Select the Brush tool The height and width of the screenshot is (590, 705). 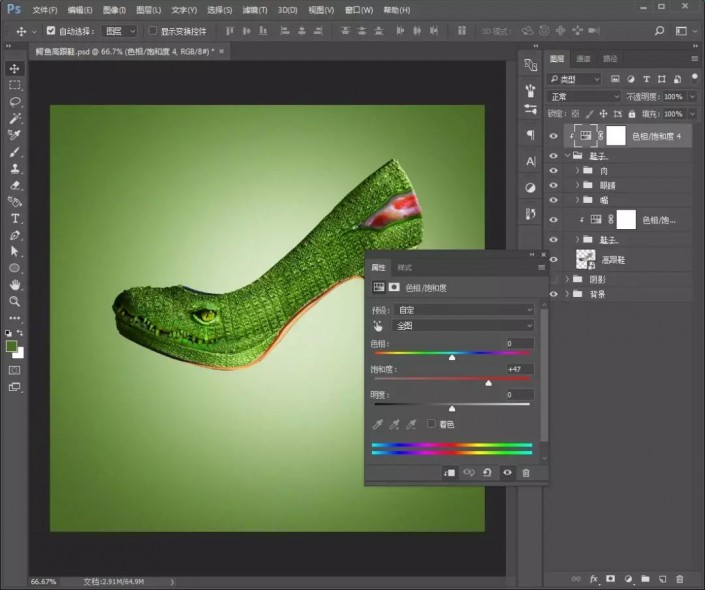14,152
